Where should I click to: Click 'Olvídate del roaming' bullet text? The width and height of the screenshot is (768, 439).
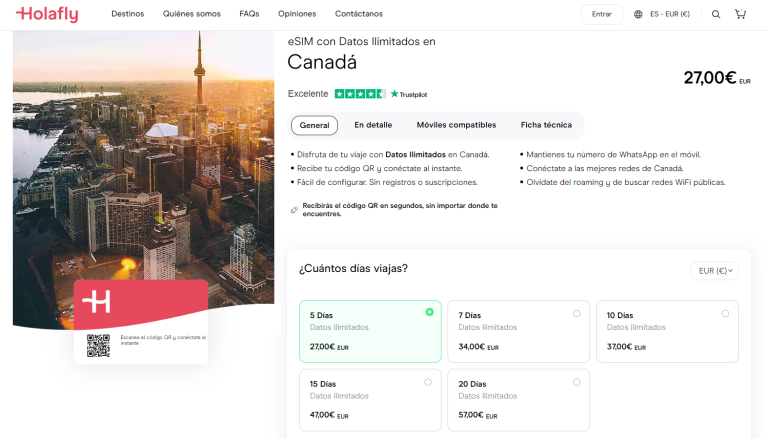[625, 182]
